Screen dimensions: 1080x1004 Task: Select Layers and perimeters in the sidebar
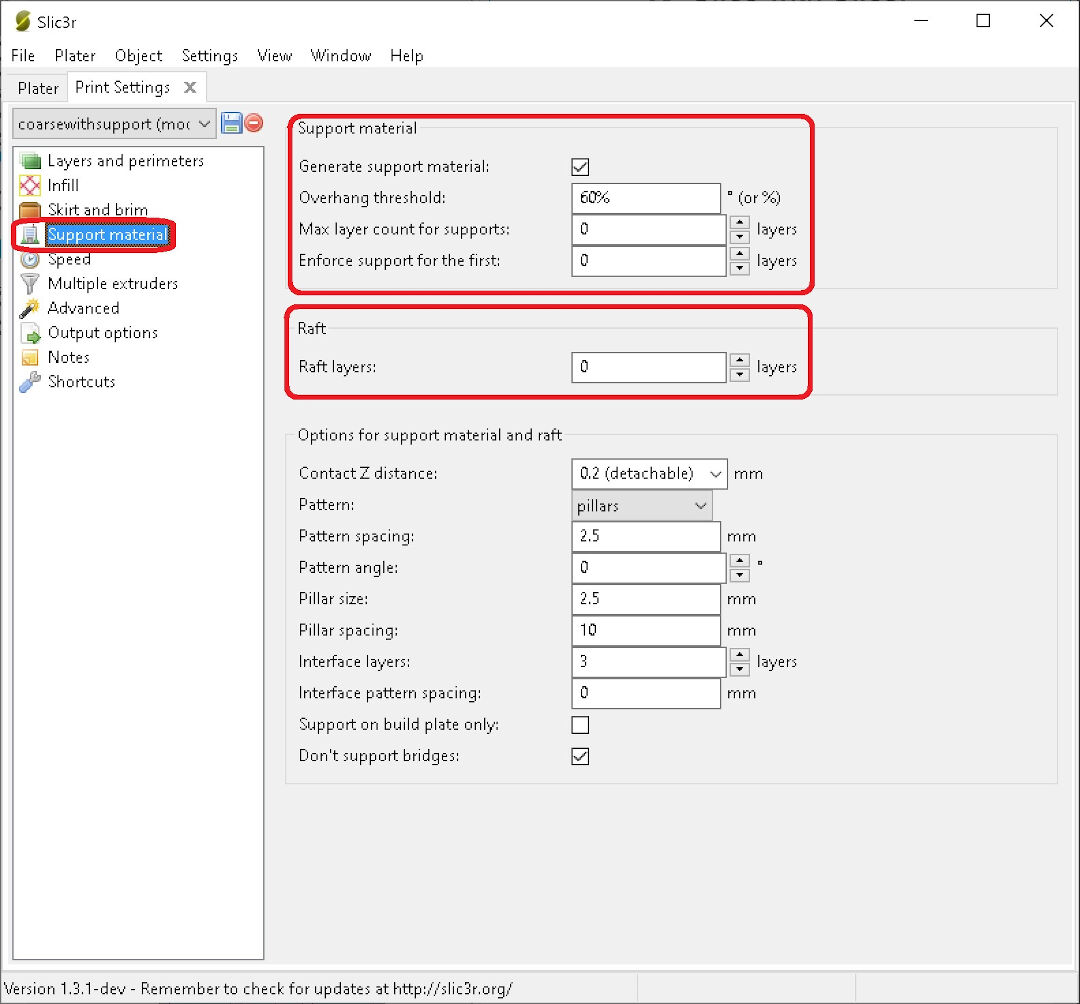(x=125, y=161)
